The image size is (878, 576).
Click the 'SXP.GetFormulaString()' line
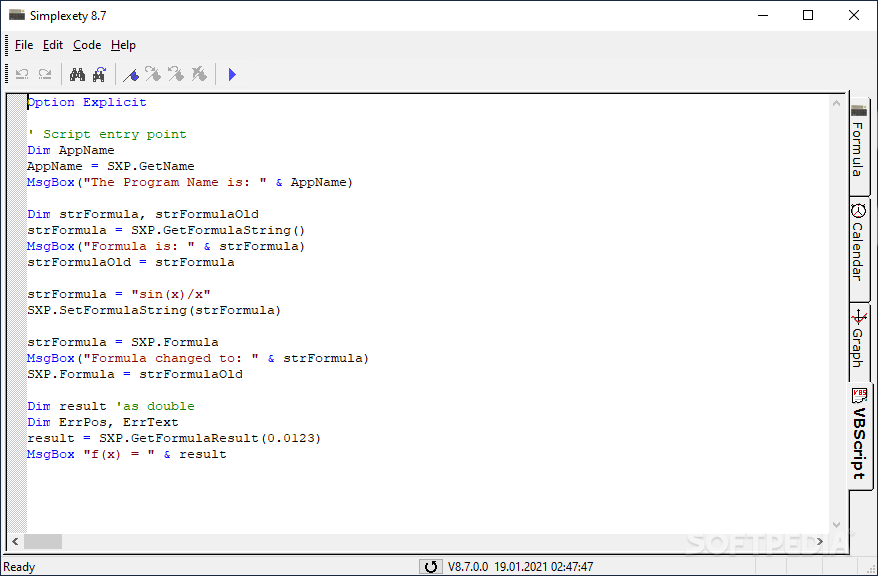166,230
